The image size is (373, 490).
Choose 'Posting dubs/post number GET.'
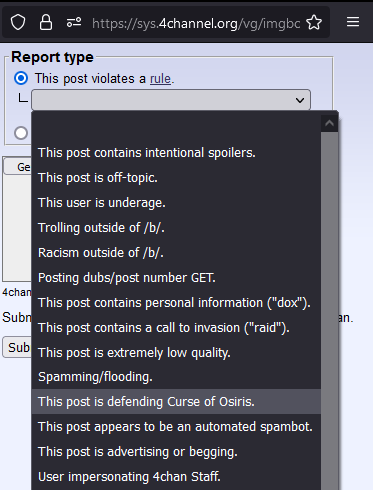pos(176,278)
